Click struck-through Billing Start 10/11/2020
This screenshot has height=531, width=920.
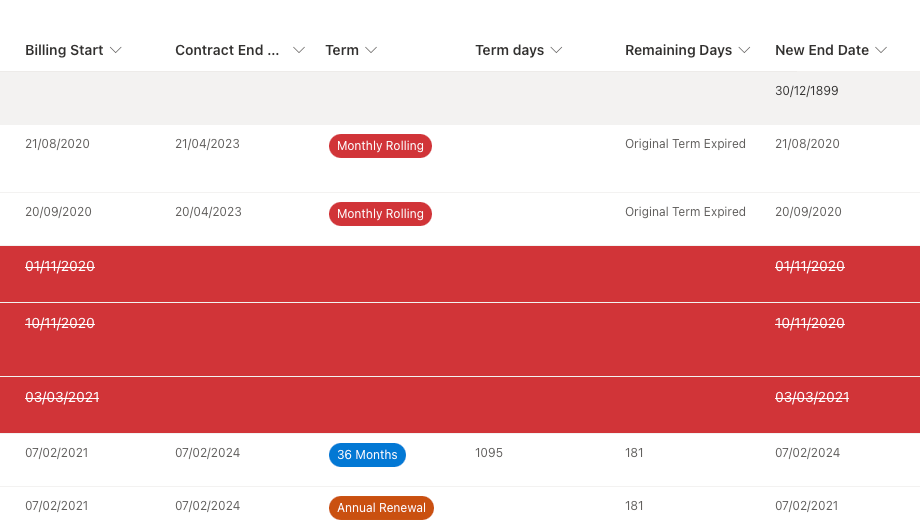pos(60,323)
